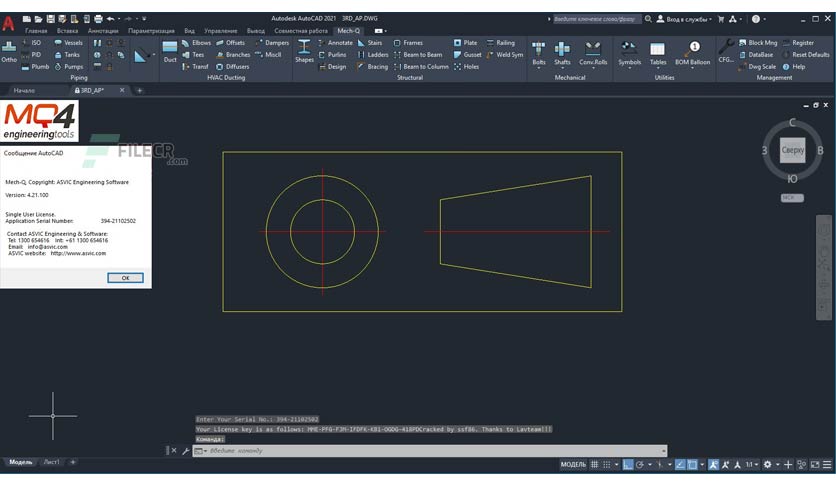
Task: Toggle grid display in status bar
Action: pyautogui.click(x=594, y=465)
